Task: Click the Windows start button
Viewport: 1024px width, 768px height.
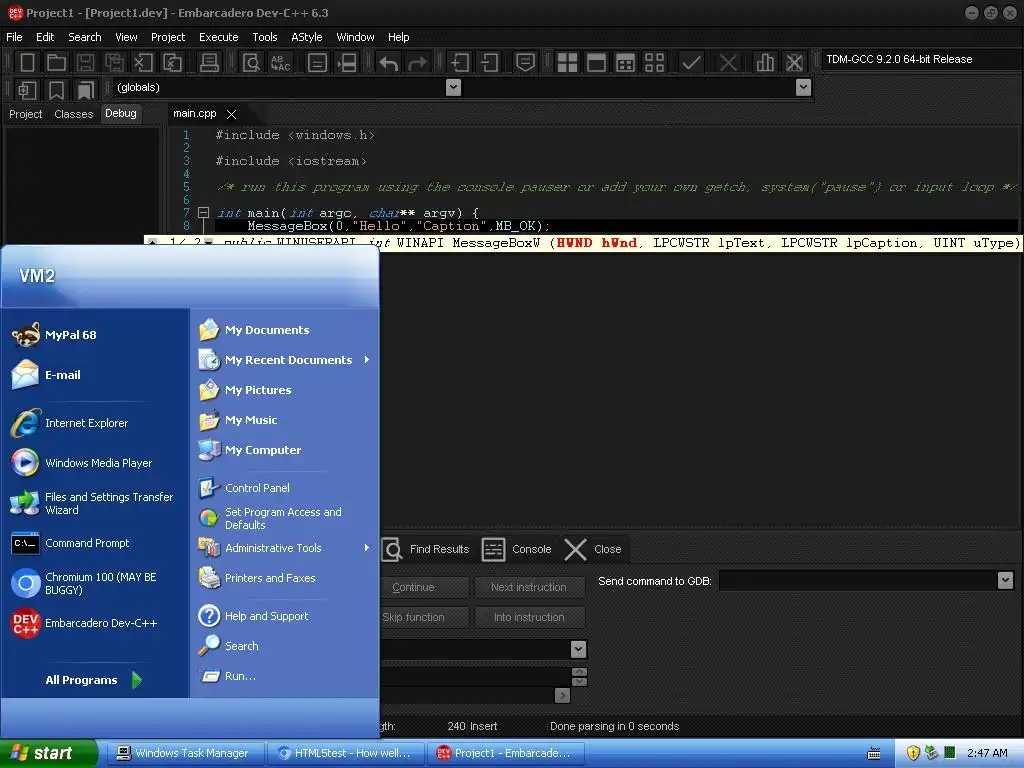Action: (x=48, y=753)
